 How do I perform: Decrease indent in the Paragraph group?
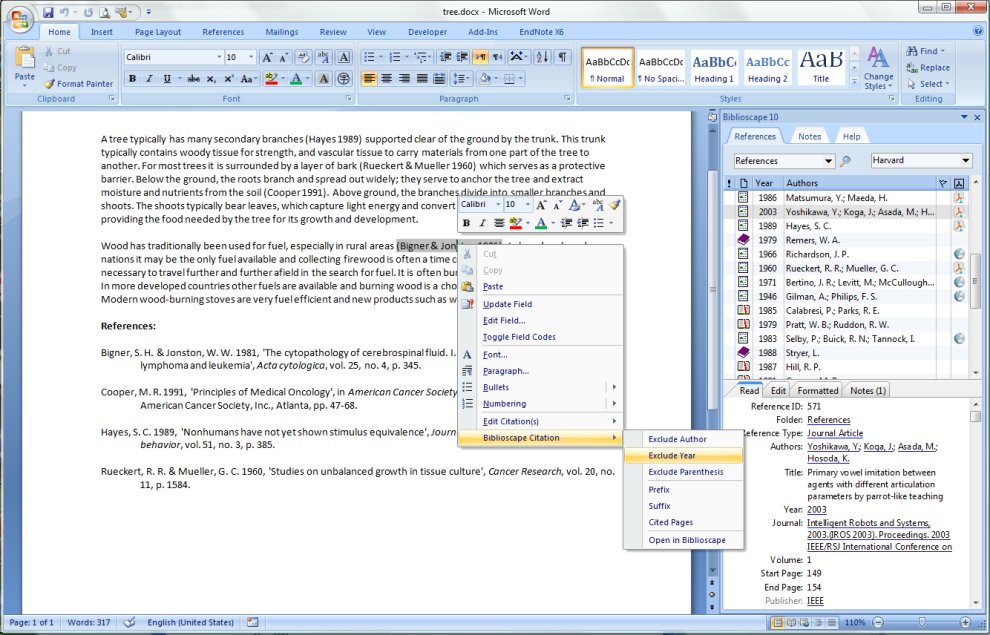tap(445, 57)
